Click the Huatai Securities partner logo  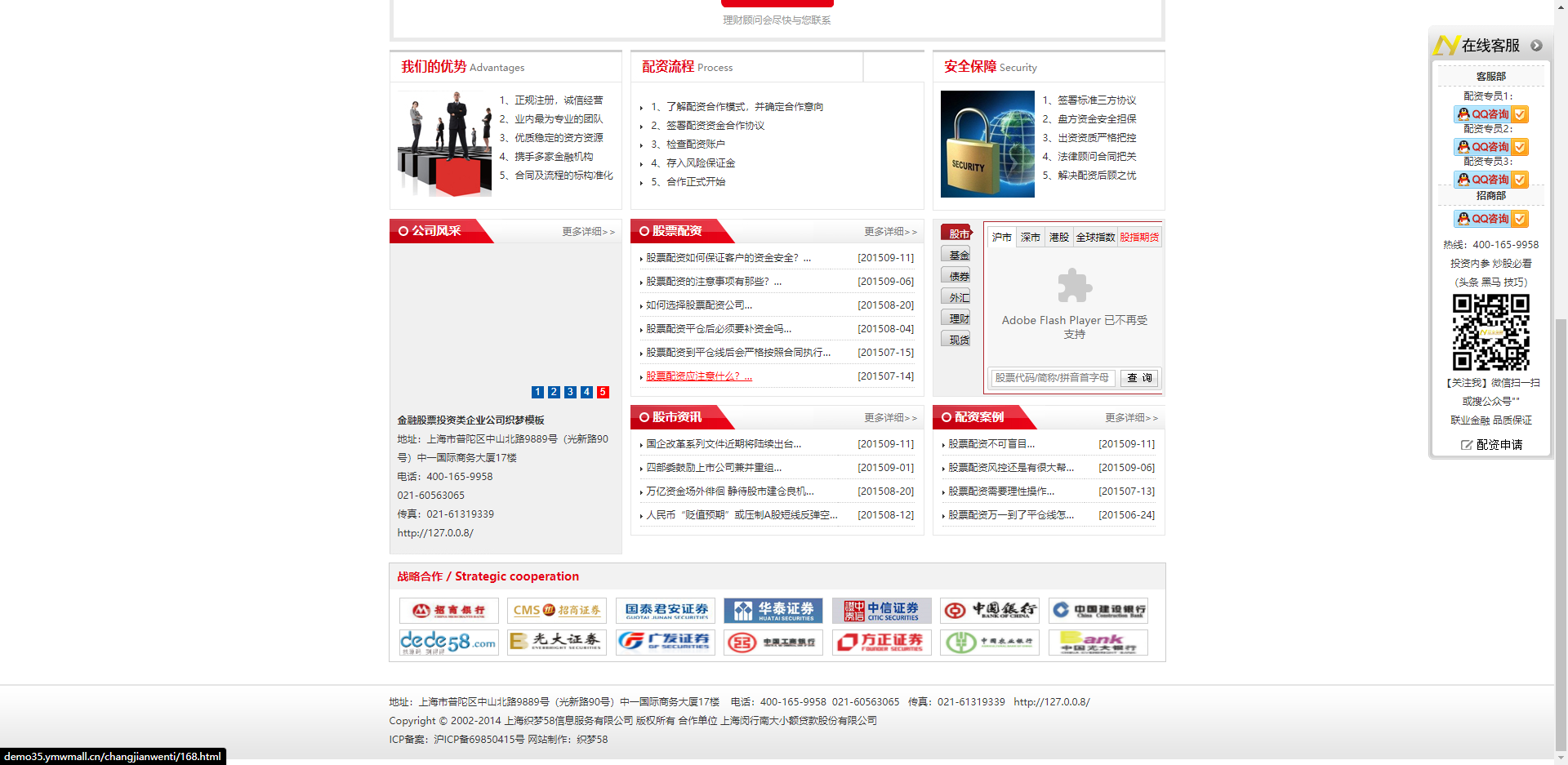pos(773,610)
